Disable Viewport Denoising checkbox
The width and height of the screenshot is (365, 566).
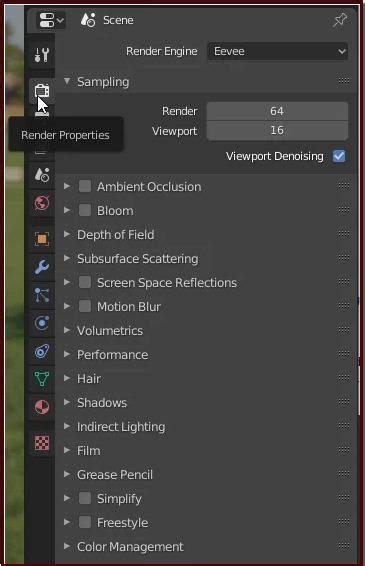[339, 156]
